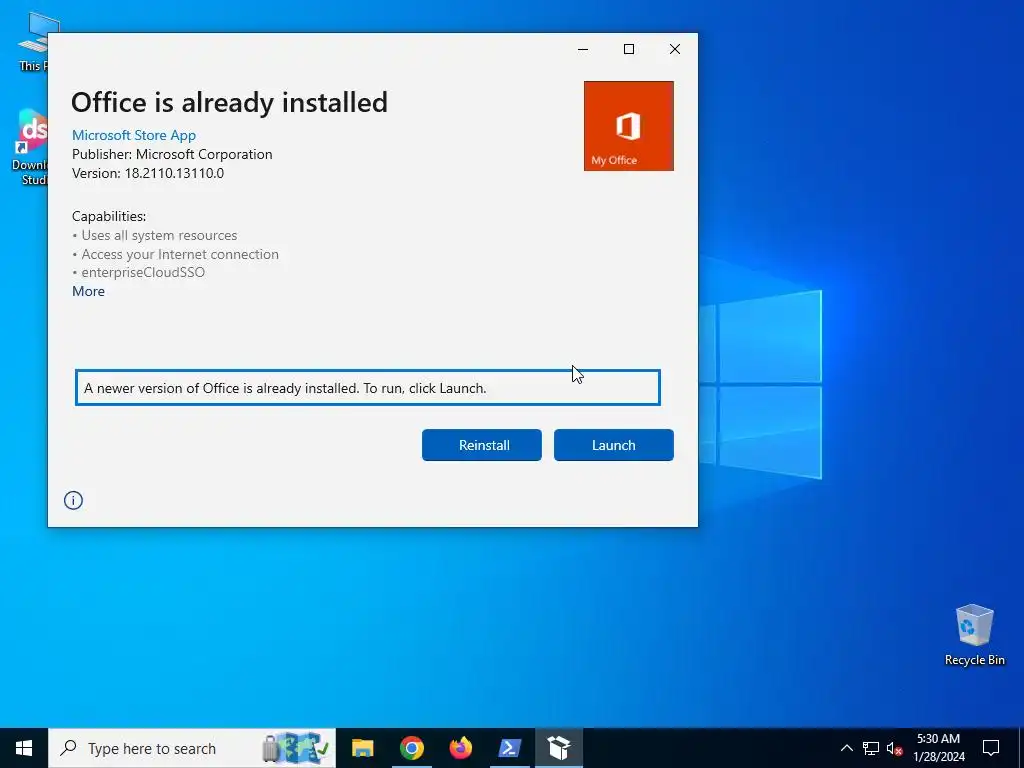Click the 'Office is already installed' heading

point(229,103)
